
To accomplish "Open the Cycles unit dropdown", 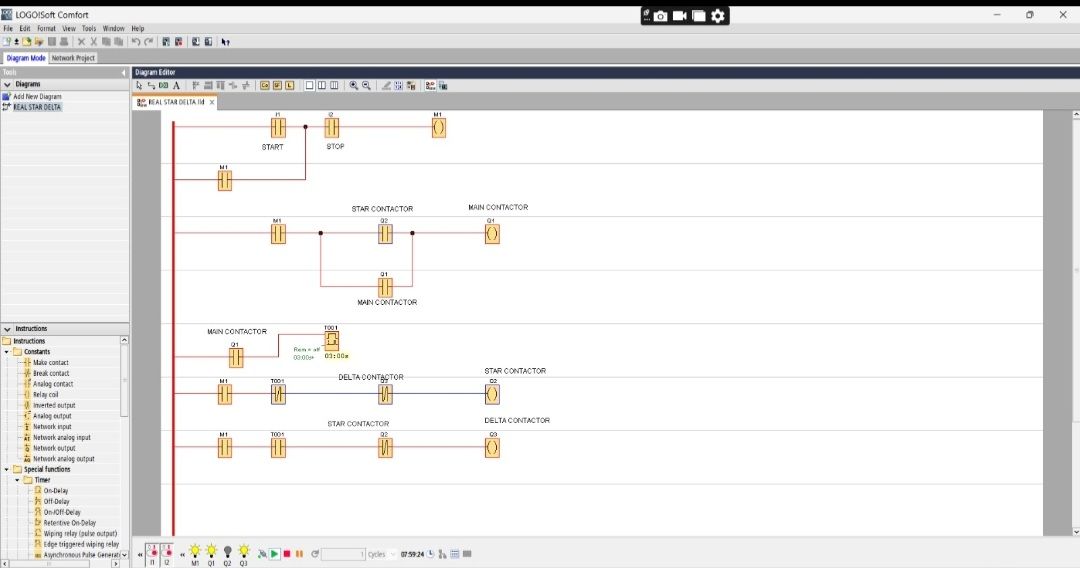I will [393, 554].
